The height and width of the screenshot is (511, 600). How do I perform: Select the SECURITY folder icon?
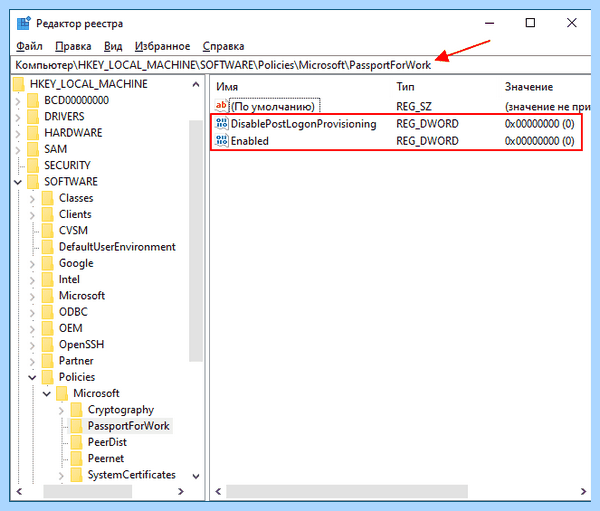(33, 166)
